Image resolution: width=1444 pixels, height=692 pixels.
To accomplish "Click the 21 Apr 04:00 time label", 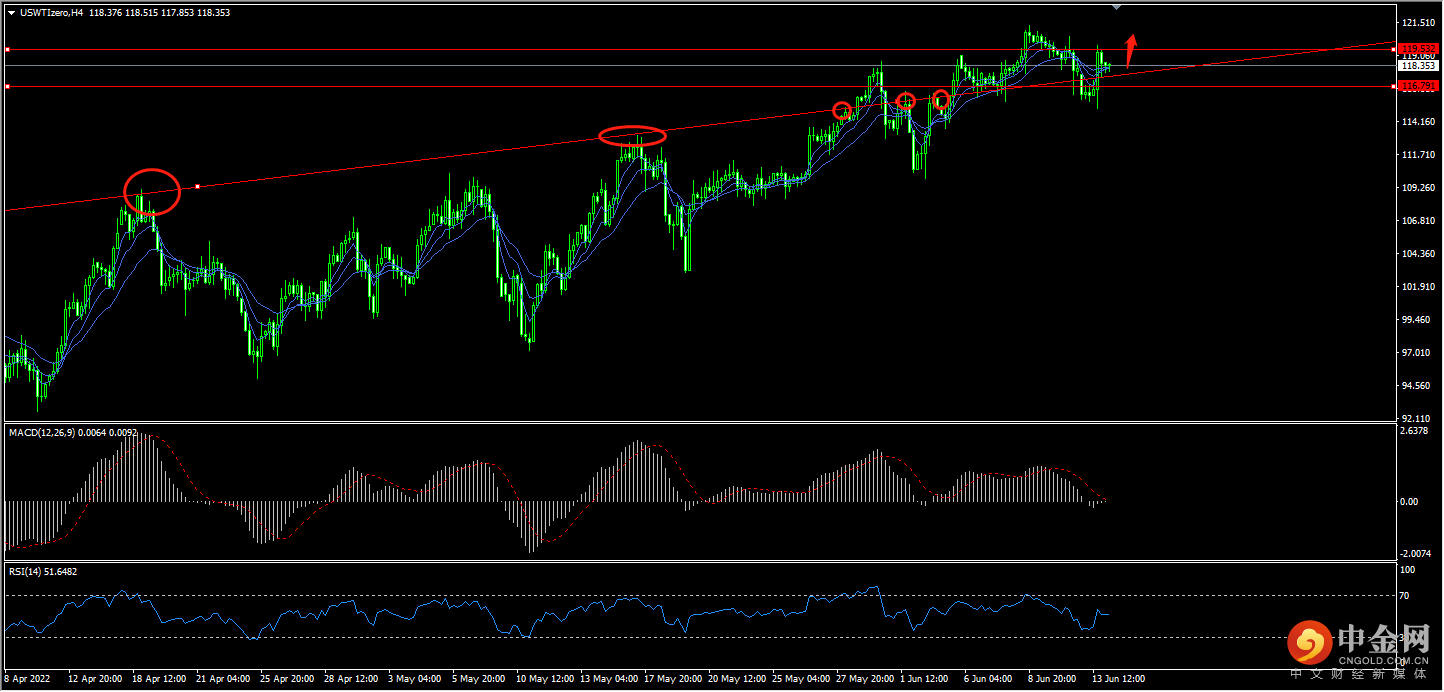I will tap(223, 678).
